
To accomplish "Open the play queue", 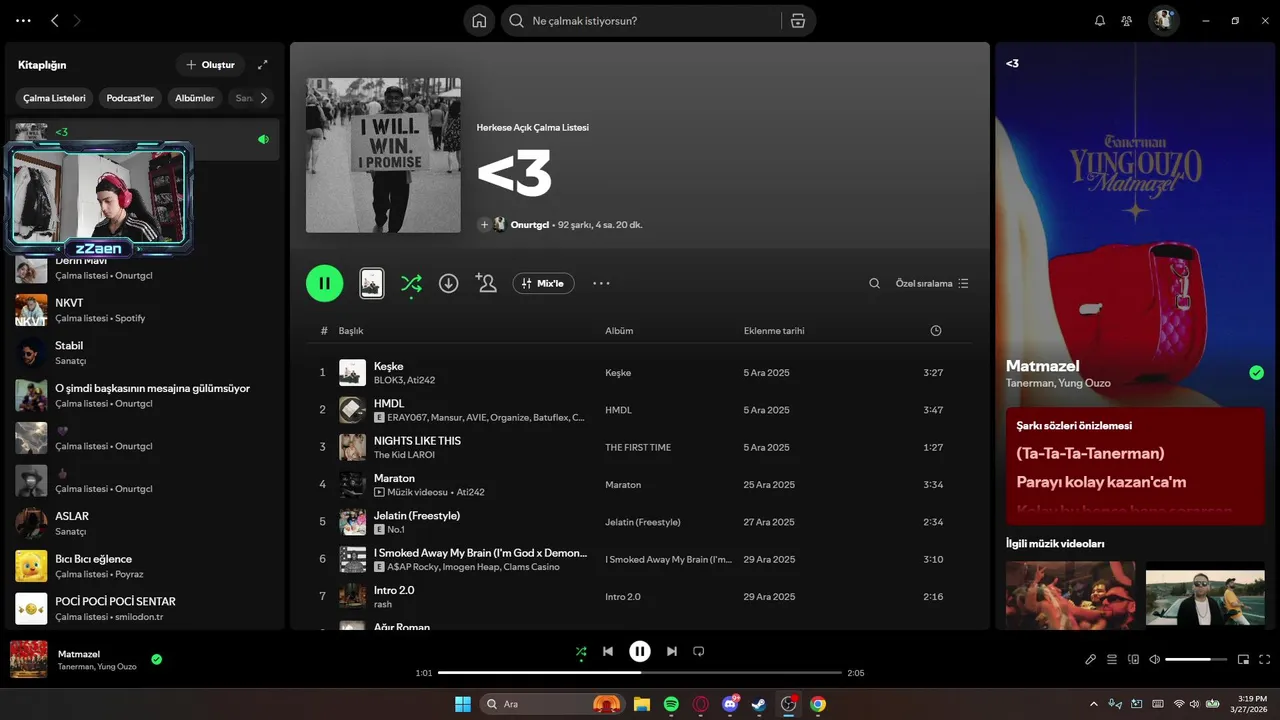I will 1112,659.
